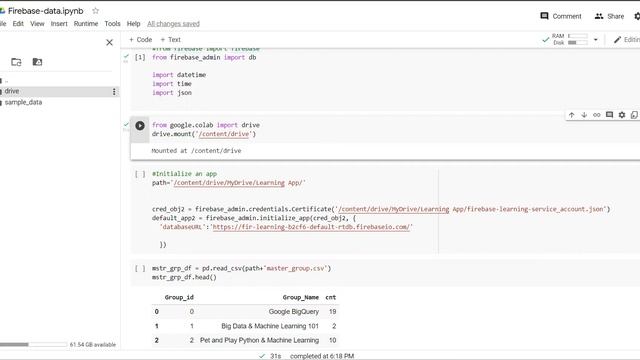
Task: Click the executed cell [1] run indicator
Action: click(140, 57)
